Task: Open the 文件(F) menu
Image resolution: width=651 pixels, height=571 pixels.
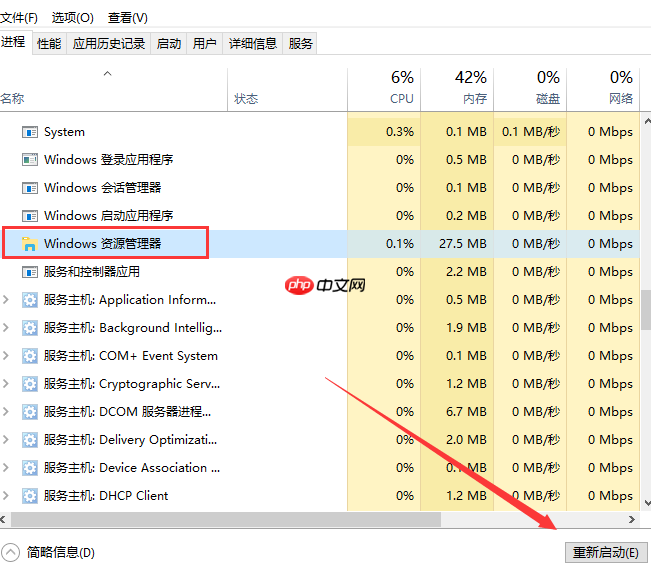Action: [19, 18]
